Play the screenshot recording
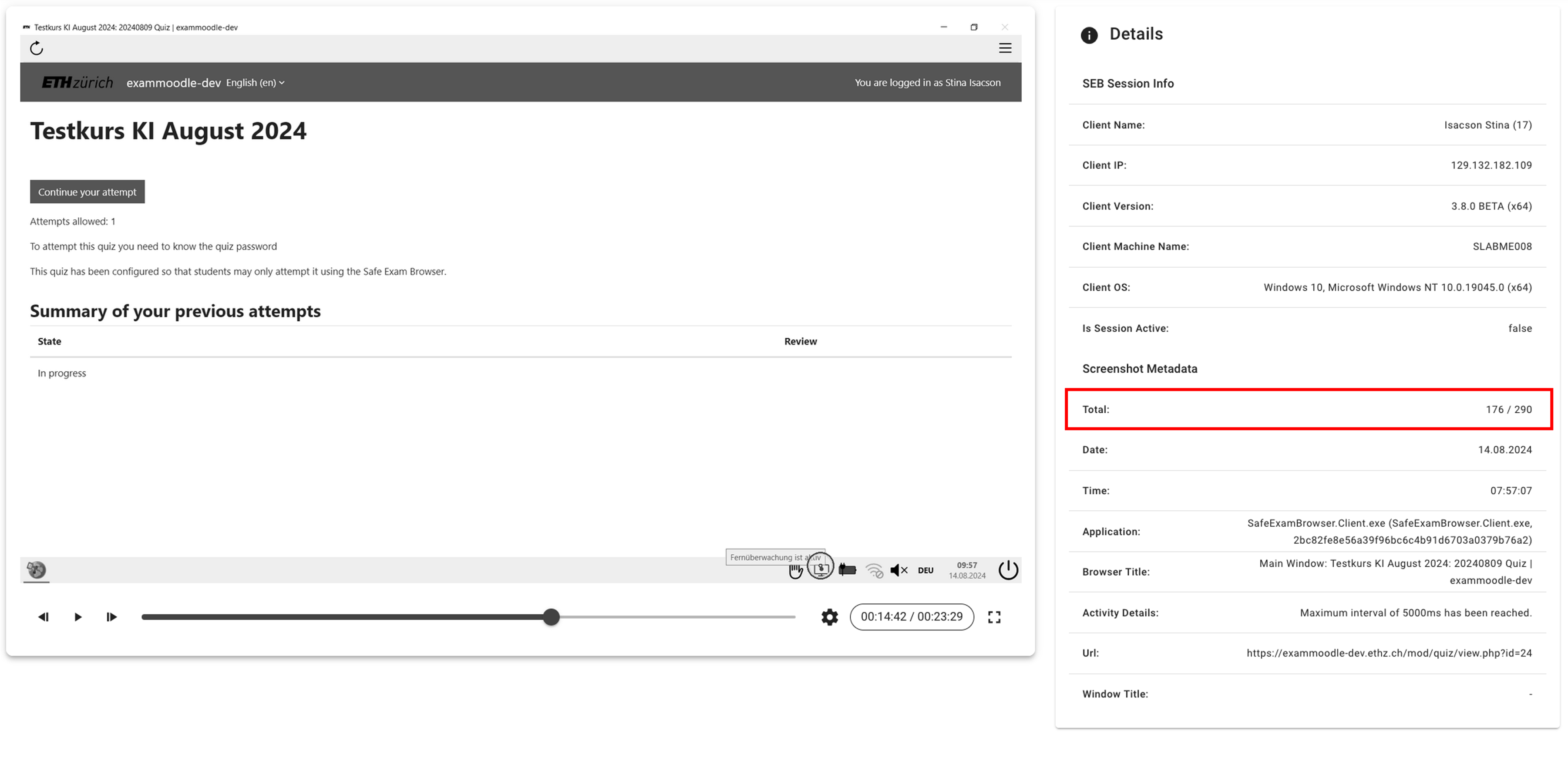Image resolution: width=1568 pixels, height=778 pixels. (78, 616)
